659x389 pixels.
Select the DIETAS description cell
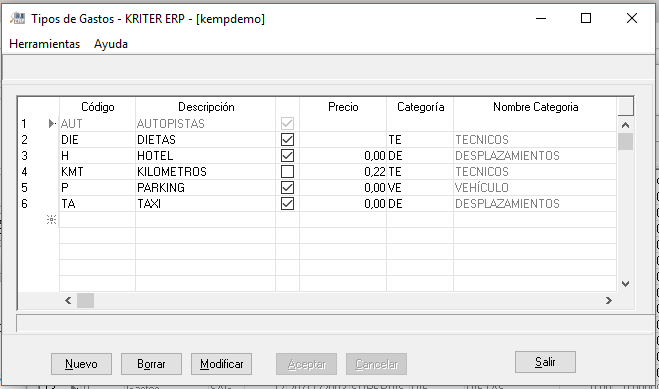(x=206, y=139)
